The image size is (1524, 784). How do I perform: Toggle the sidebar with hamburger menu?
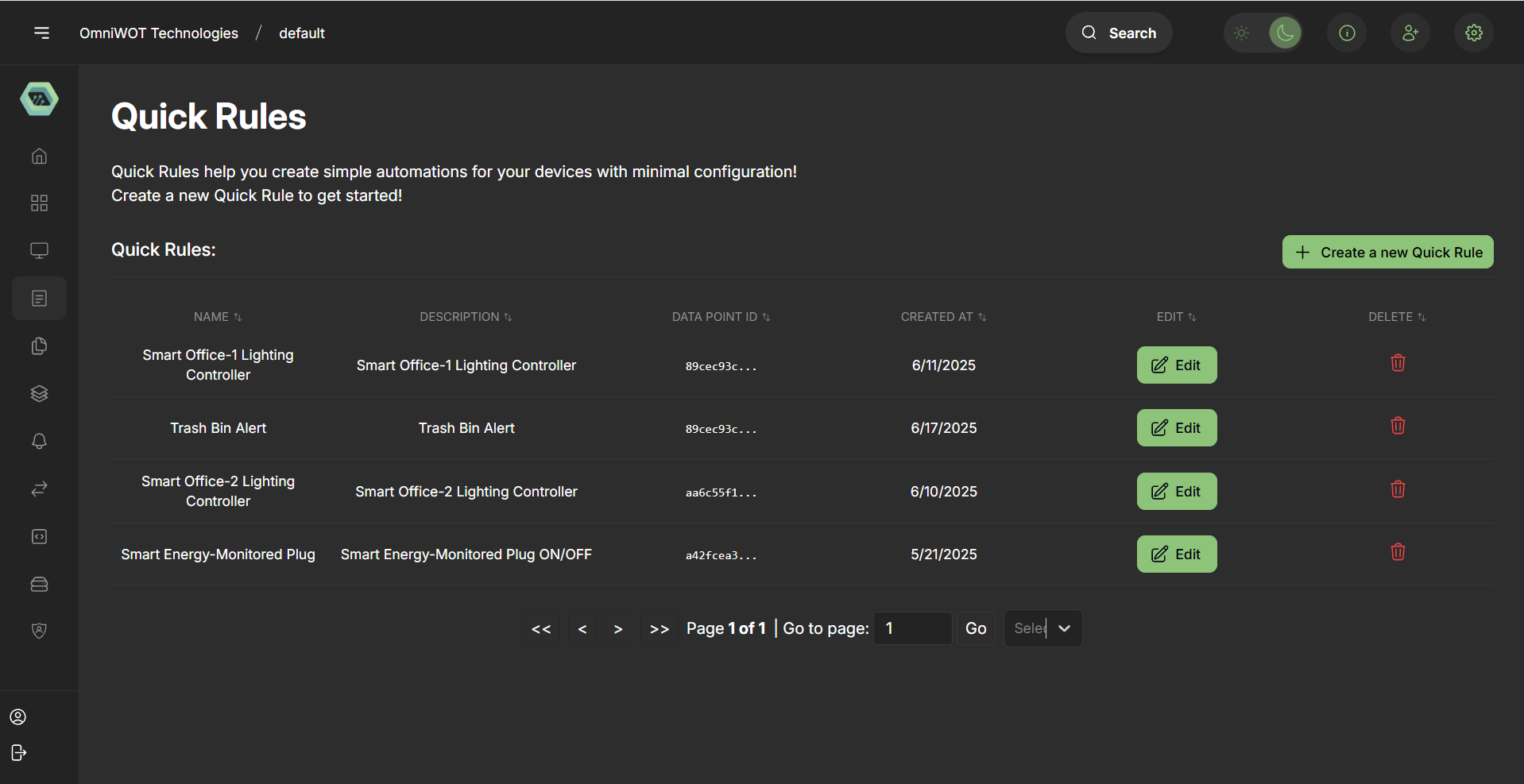coord(41,33)
